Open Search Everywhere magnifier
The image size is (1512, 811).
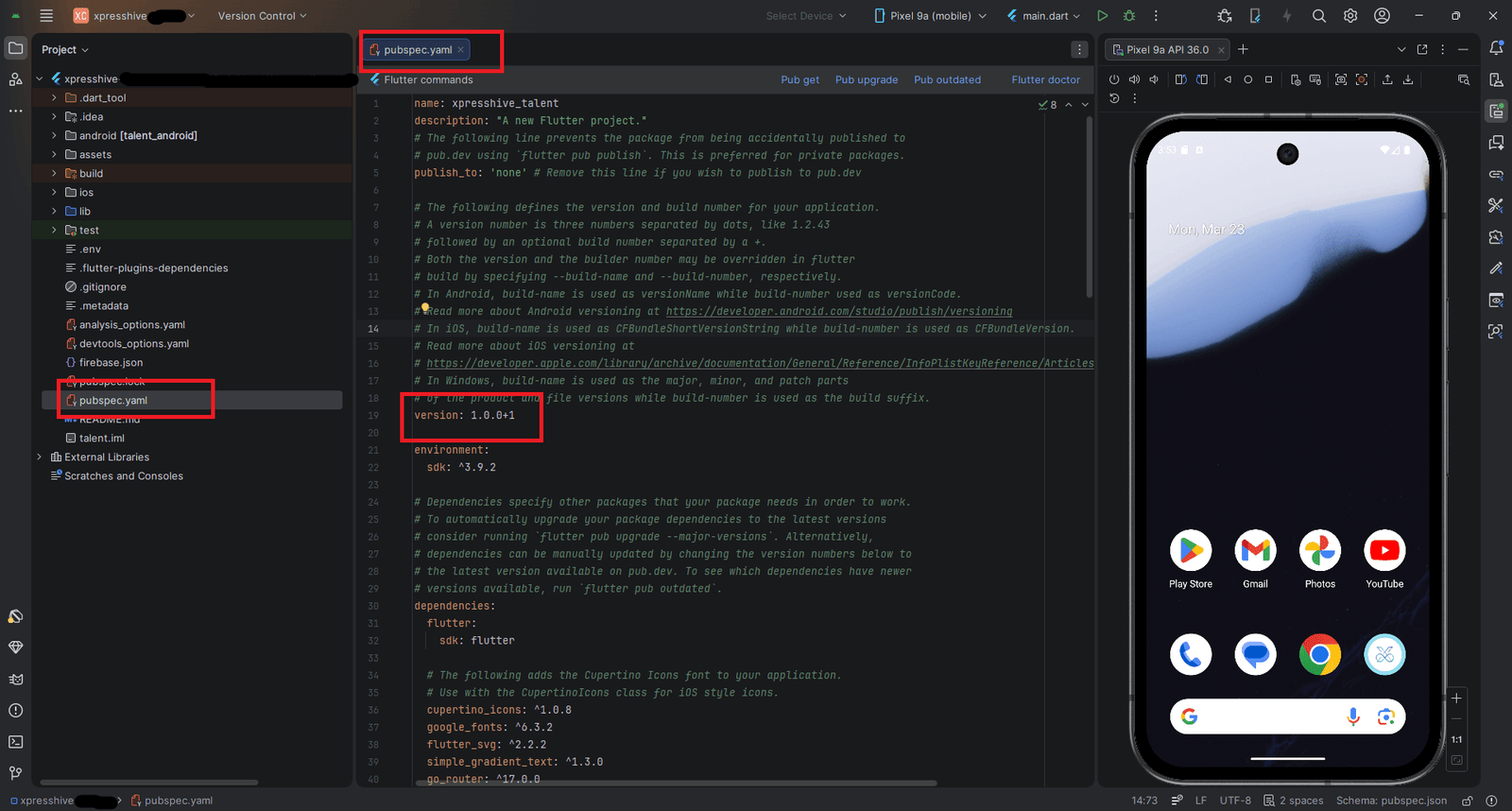click(1319, 16)
